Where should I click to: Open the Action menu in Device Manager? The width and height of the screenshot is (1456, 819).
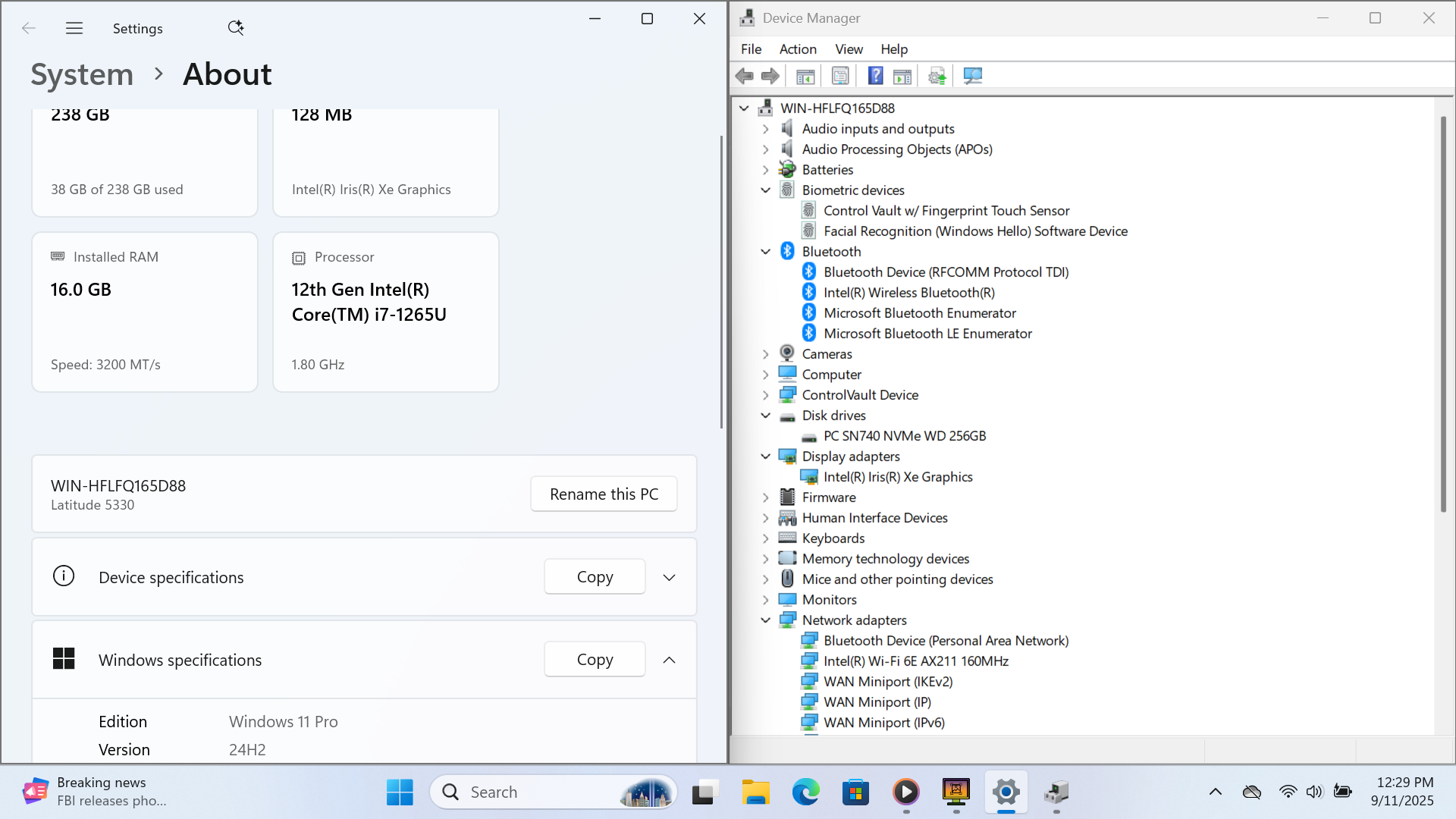tap(798, 49)
